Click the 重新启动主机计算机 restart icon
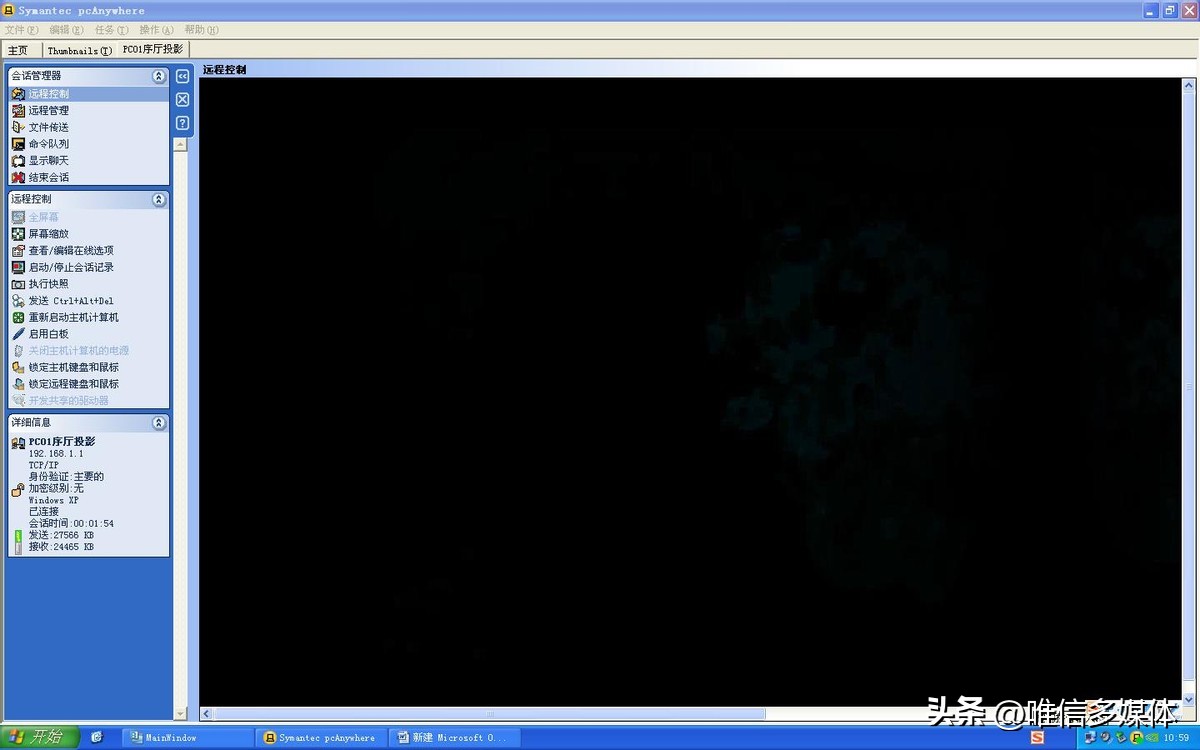 (x=18, y=317)
